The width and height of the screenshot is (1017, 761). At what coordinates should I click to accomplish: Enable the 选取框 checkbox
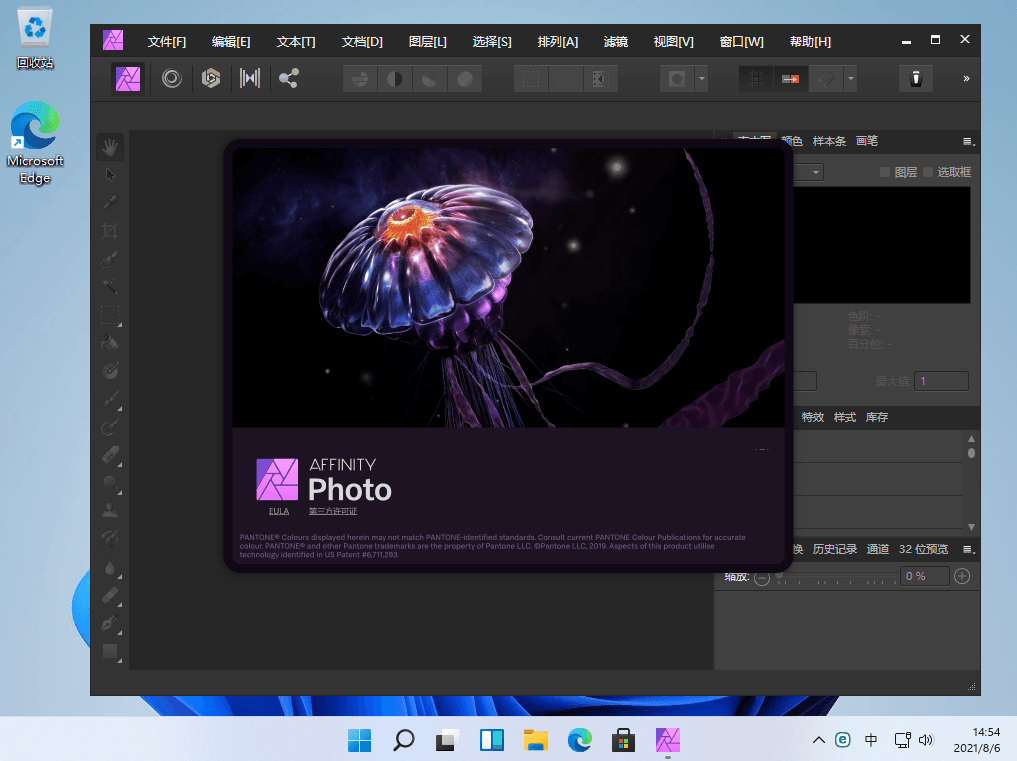pyautogui.click(x=928, y=172)
